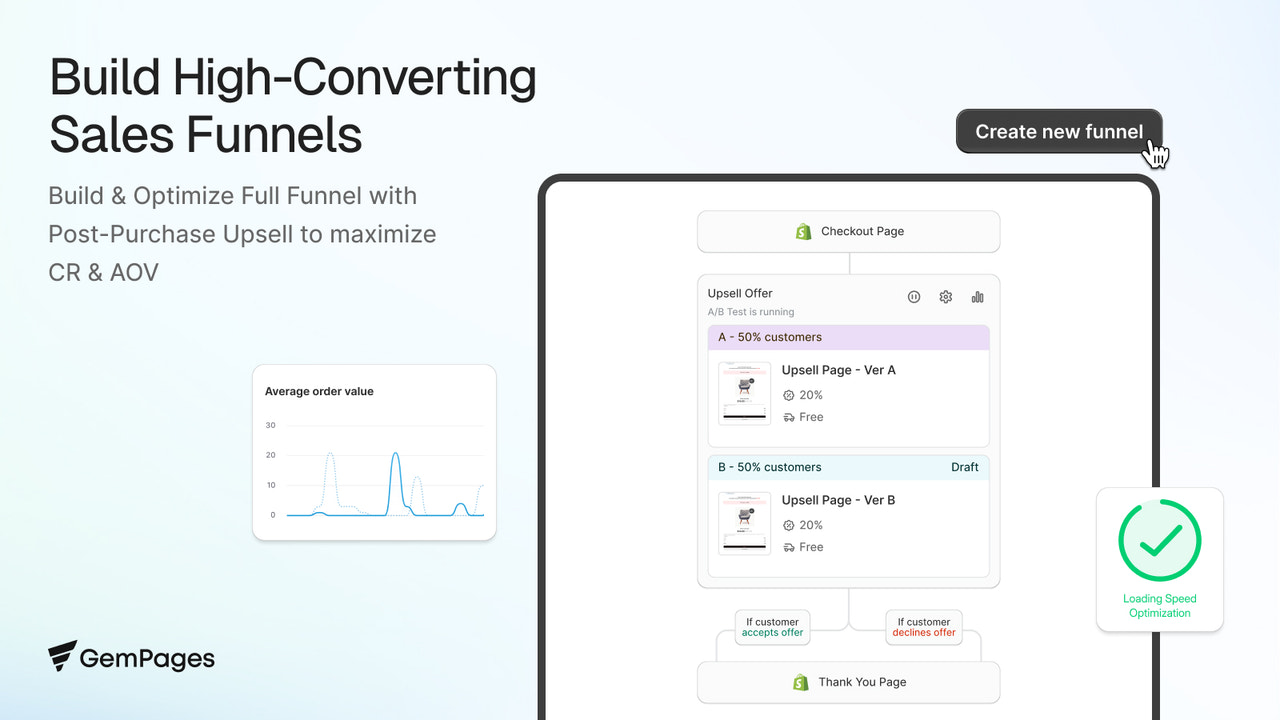Viewport: 1280px width, 720px height.
Task: Expand the Checkout Page node
Action: 848,231
